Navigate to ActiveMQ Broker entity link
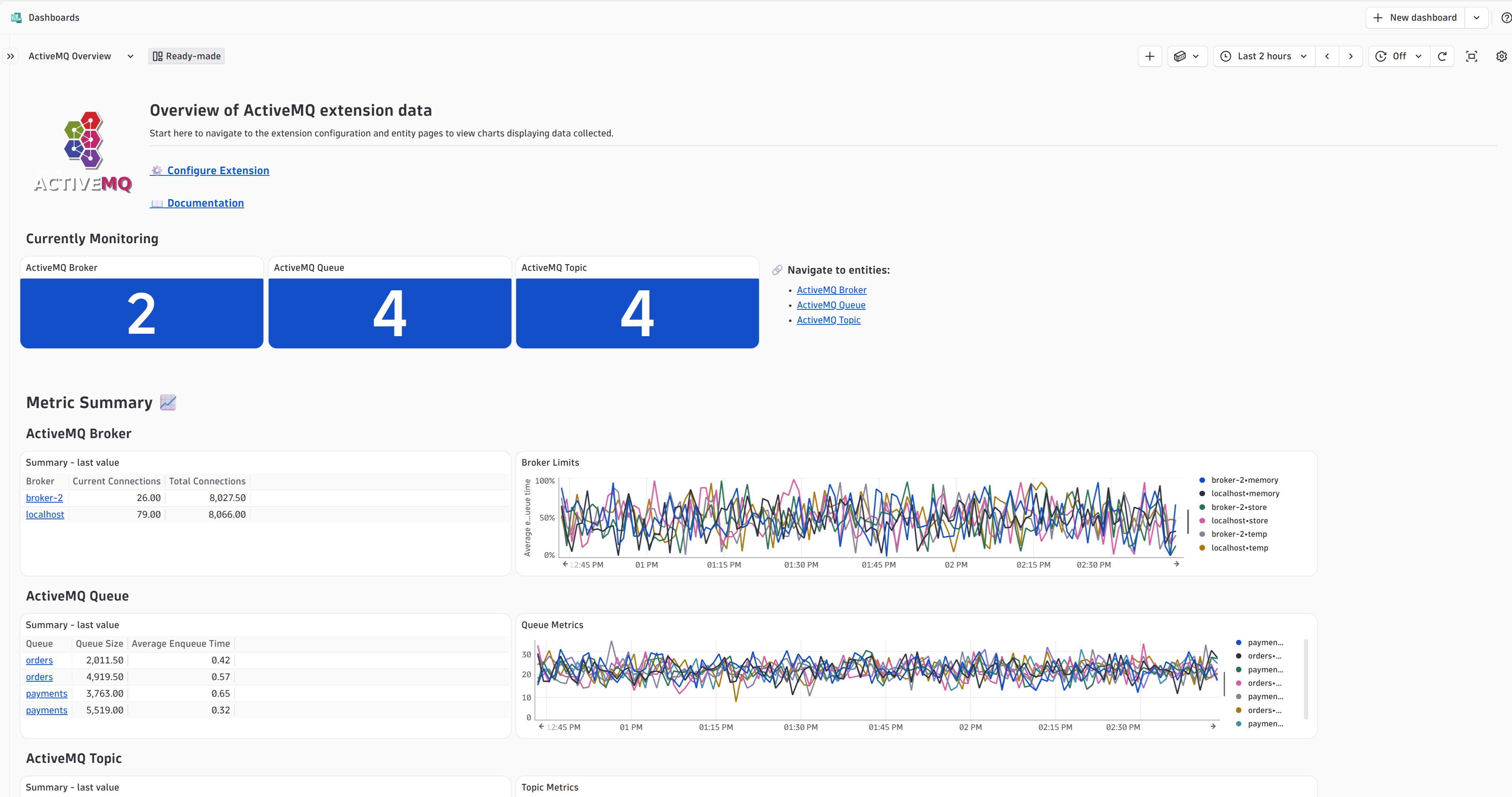 tap(831, 290)
